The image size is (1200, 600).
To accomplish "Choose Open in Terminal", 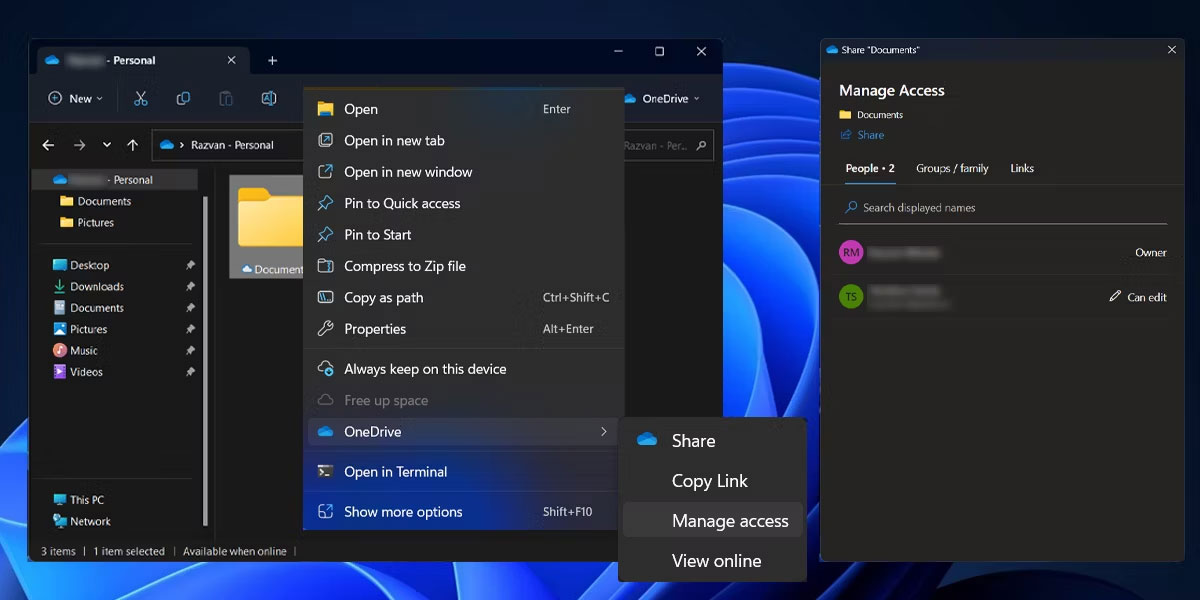I will tap(464, 471).
